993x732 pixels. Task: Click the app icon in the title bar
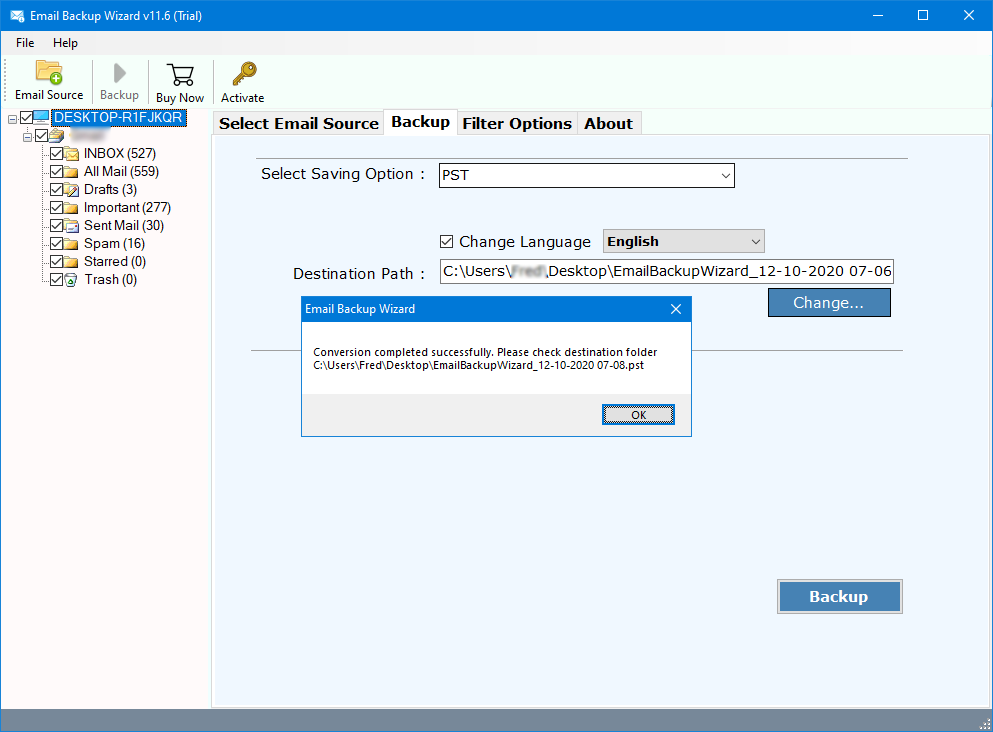click(17, 16)
